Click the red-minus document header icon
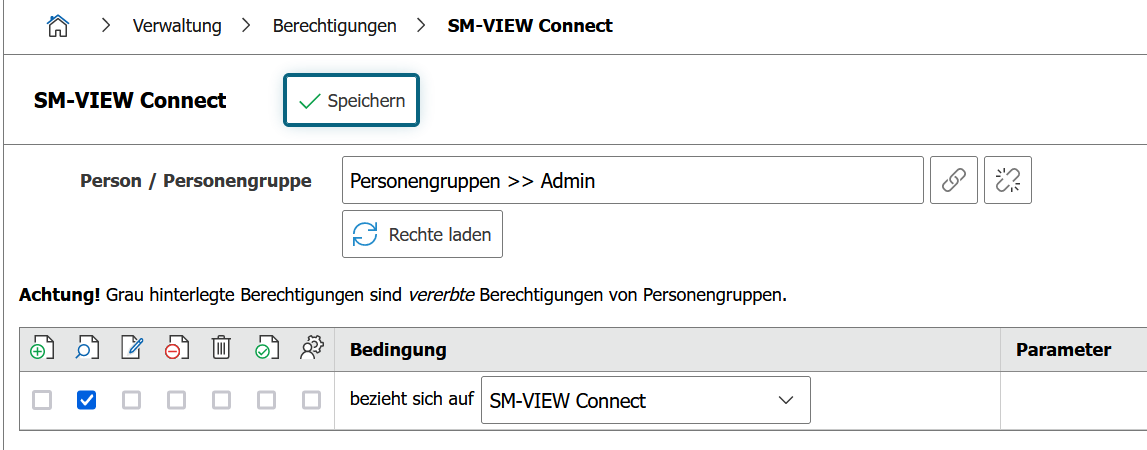1147x450 pixels. 176,349
